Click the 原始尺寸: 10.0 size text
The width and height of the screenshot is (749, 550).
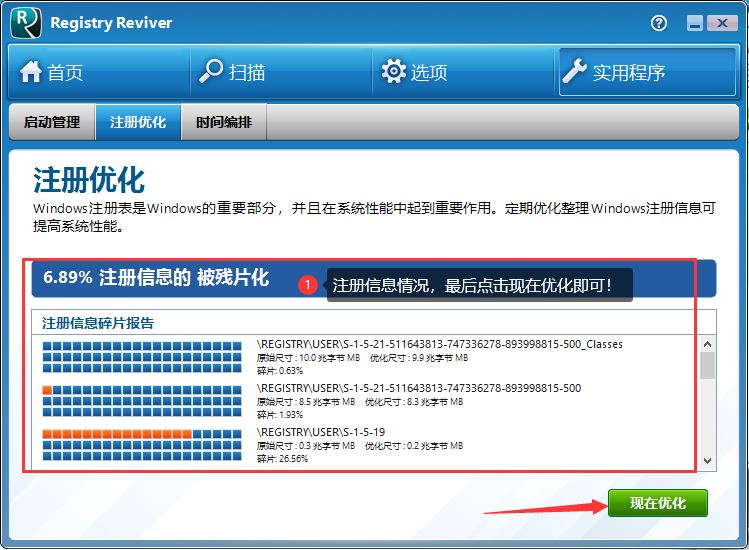click(308, 358)
